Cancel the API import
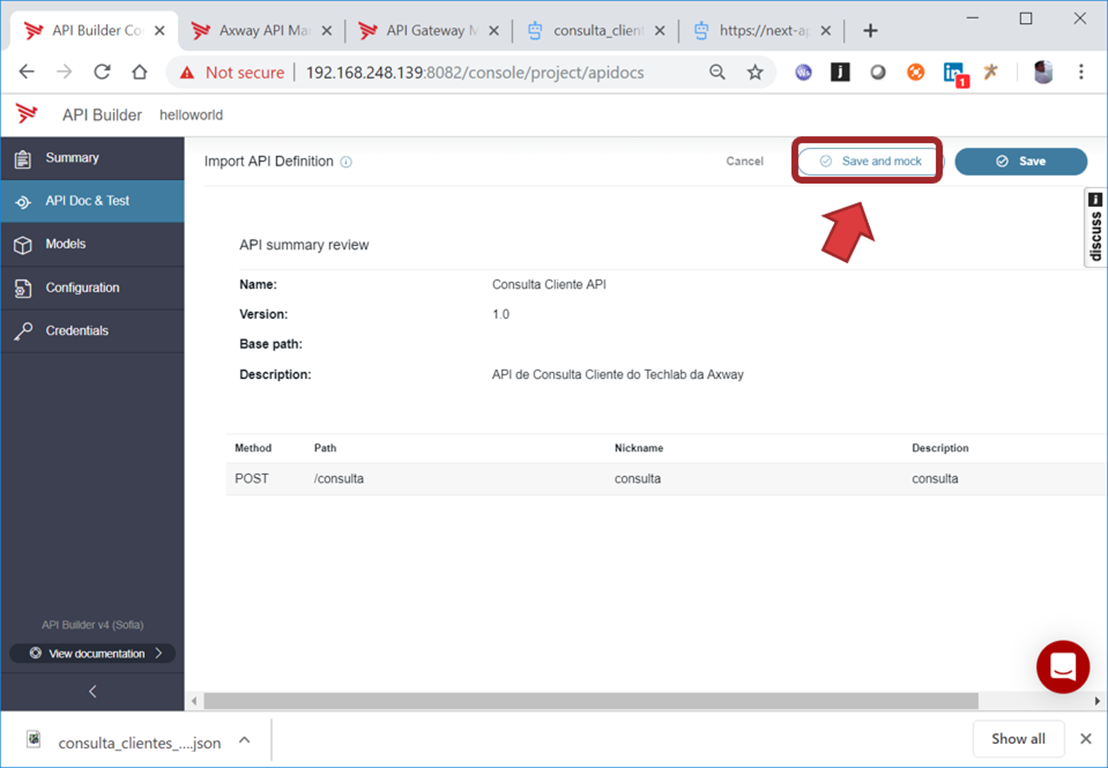This screenshot has height=768, width=1108. coord(745,161)
